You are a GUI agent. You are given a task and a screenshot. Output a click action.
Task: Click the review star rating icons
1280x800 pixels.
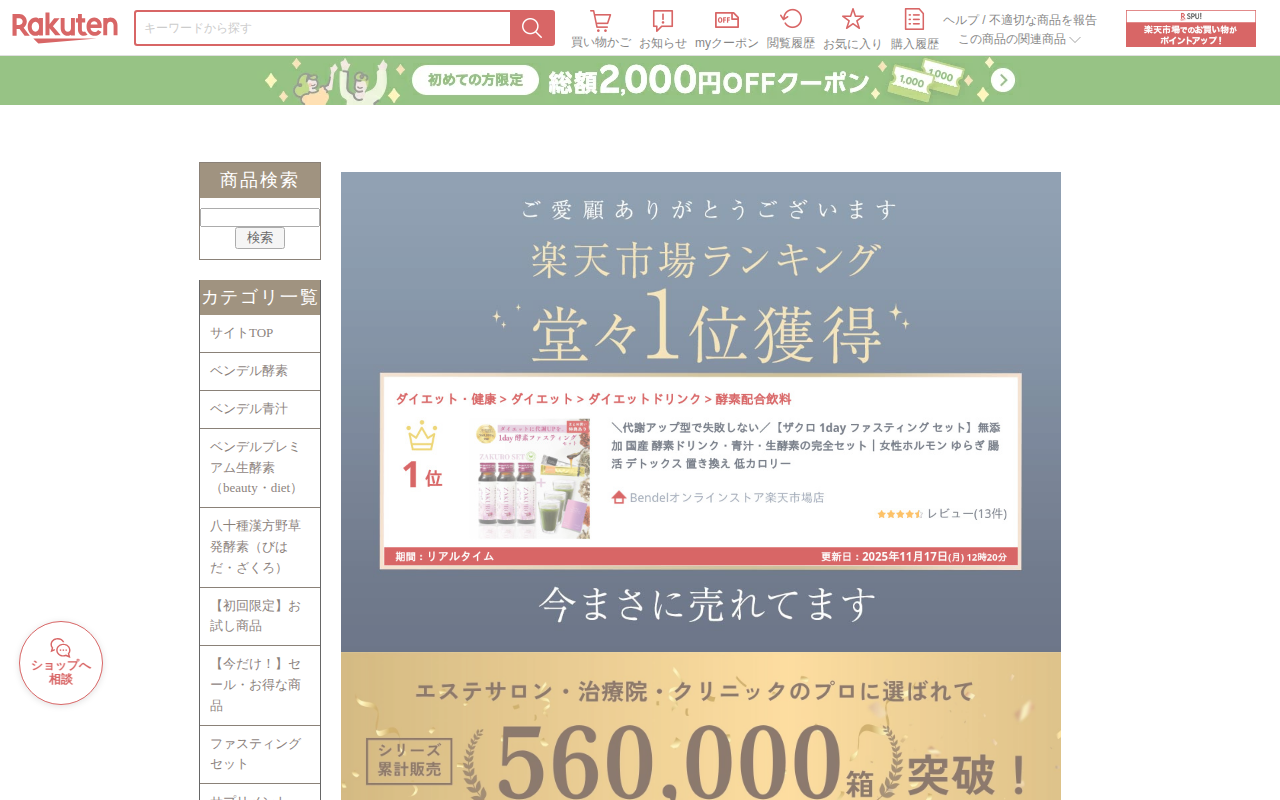(x=900, y=514)
